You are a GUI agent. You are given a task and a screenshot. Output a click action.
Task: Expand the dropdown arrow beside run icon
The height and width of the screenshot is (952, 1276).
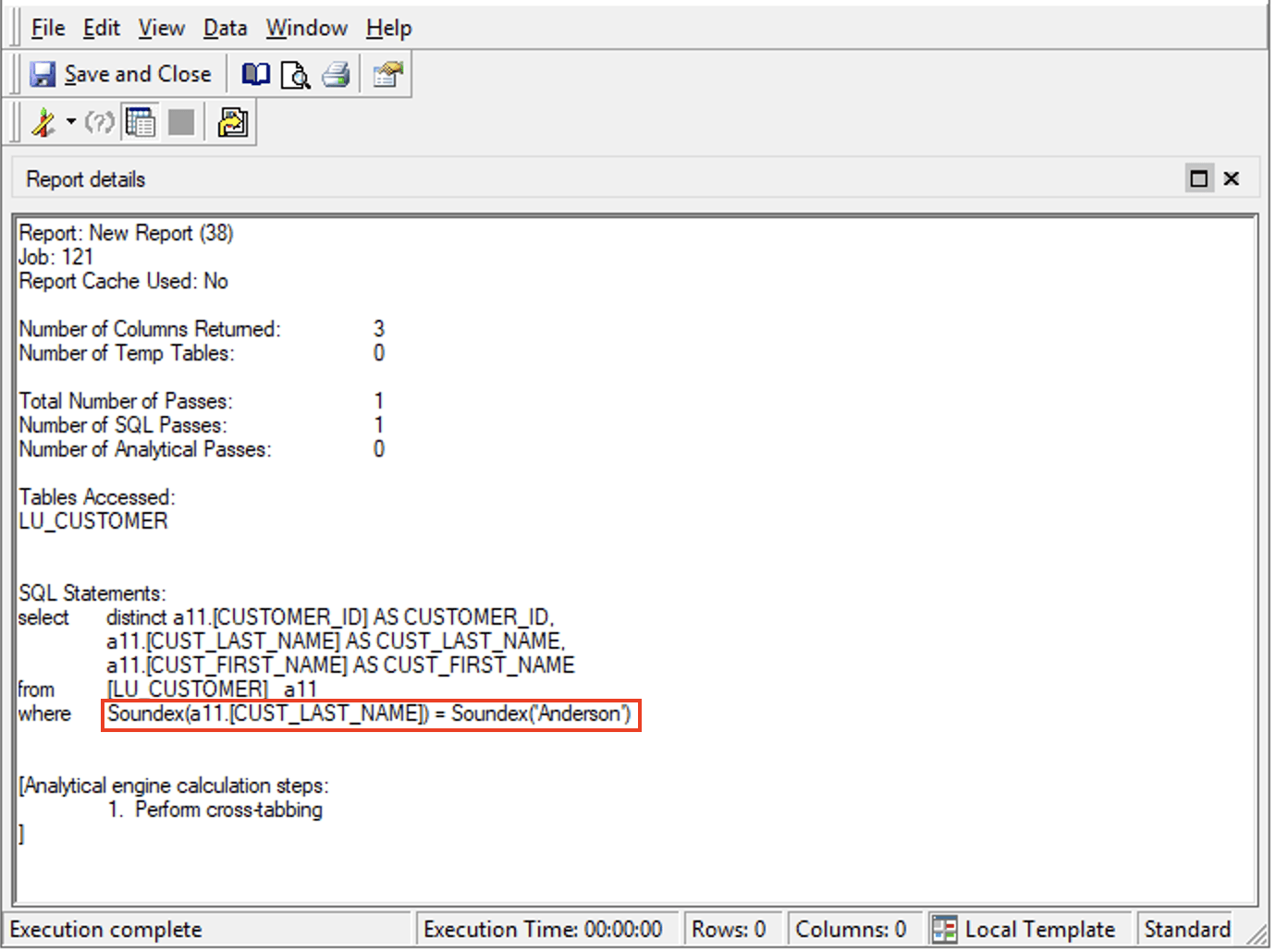[x=71, y=122]
